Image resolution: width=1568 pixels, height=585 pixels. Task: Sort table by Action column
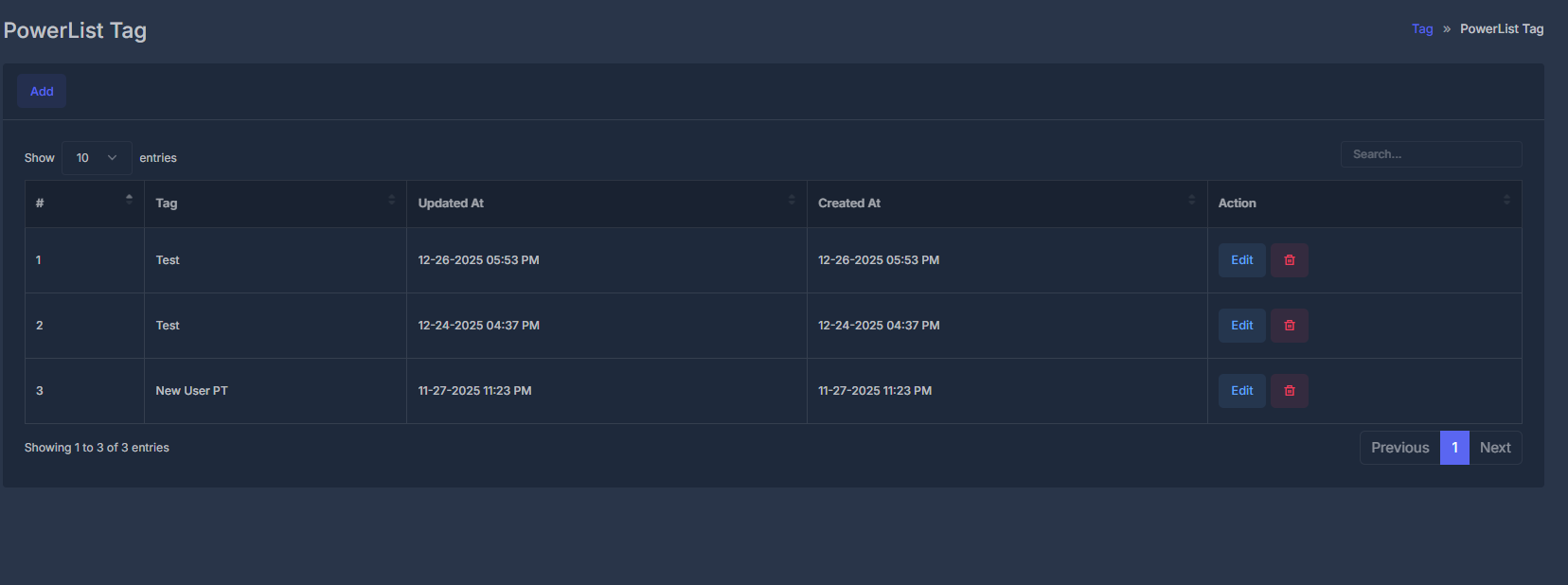tap(1364, 204)
